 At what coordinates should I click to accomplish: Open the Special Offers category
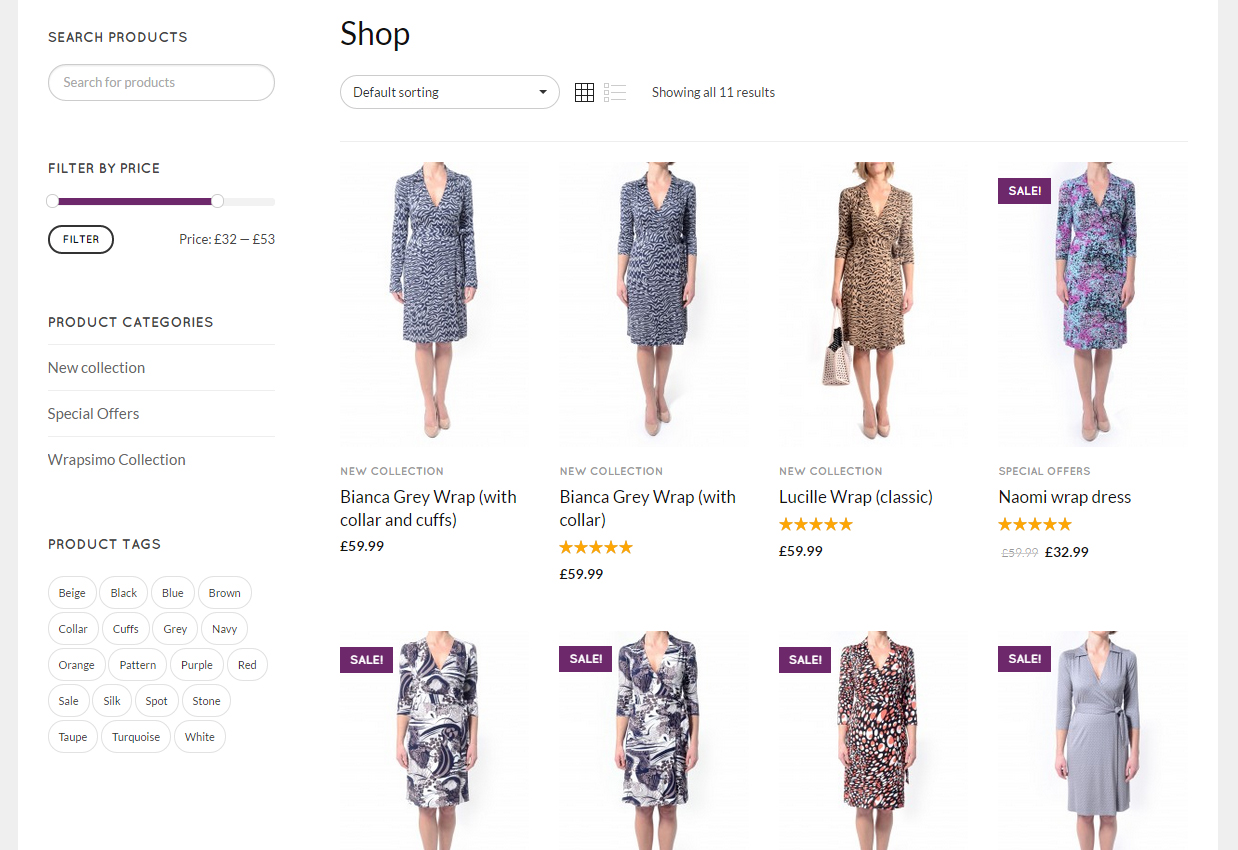[93, 414]
